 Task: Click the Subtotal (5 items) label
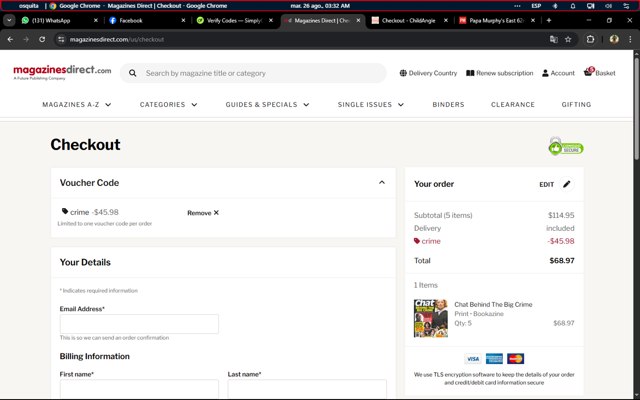click(443, 215)
